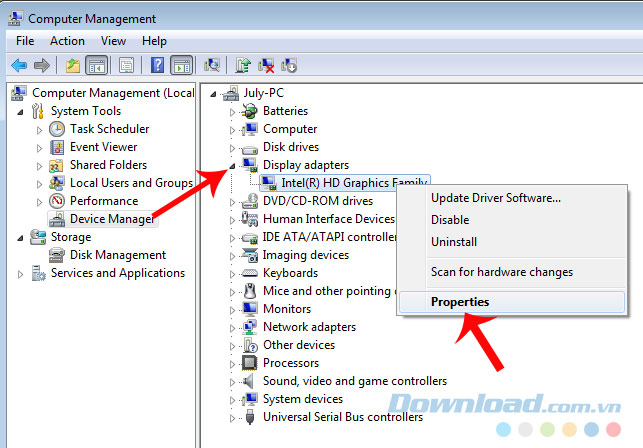Choose Properties in the context menu
This screenshot has height=448, width=643.
click(512, 302)
